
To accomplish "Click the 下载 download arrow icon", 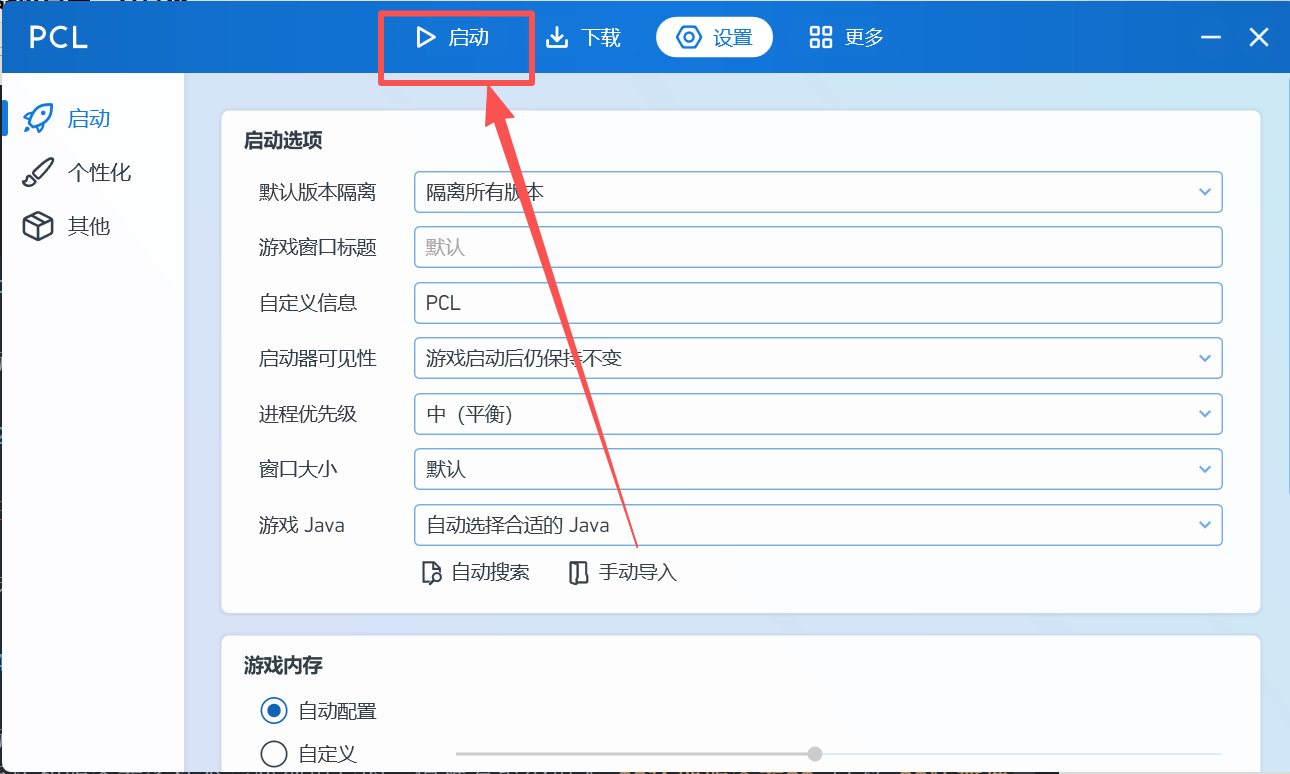I will (x=556, y=38).
